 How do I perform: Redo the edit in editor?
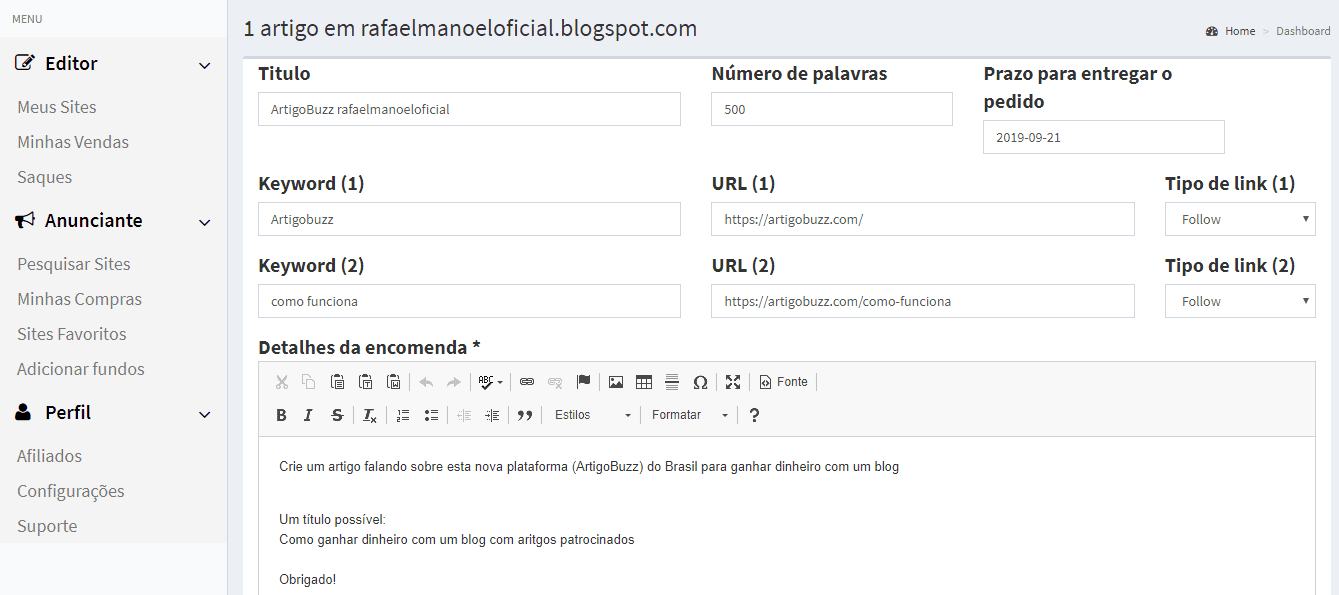click(454, 382)
